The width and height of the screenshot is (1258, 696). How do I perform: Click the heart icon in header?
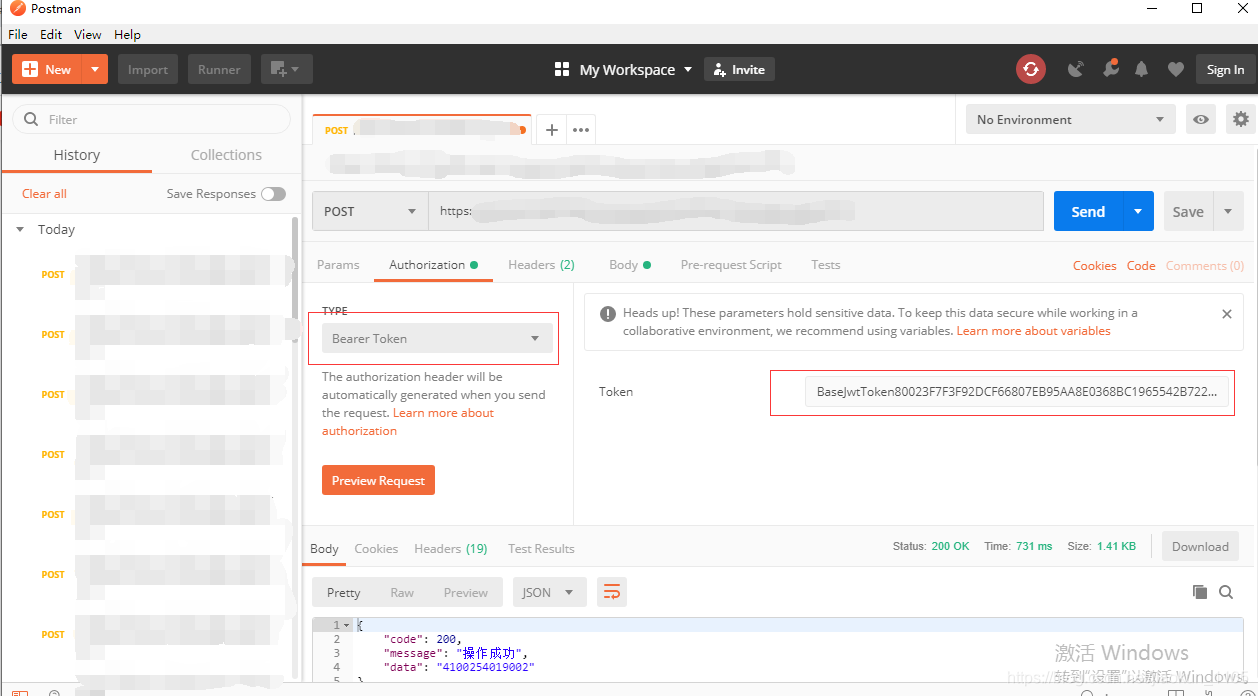click(1176, 69)
